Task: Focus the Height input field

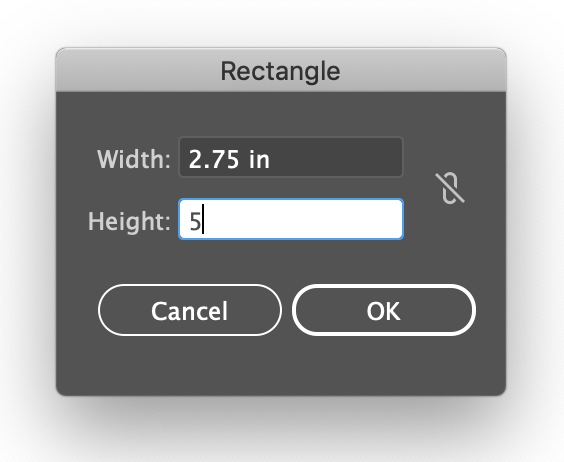Action: (291, 219)
